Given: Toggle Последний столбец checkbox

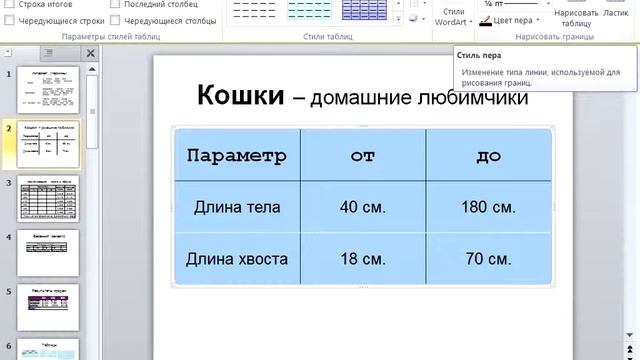Looking at the screenshot, I should [x=115, y=4].
